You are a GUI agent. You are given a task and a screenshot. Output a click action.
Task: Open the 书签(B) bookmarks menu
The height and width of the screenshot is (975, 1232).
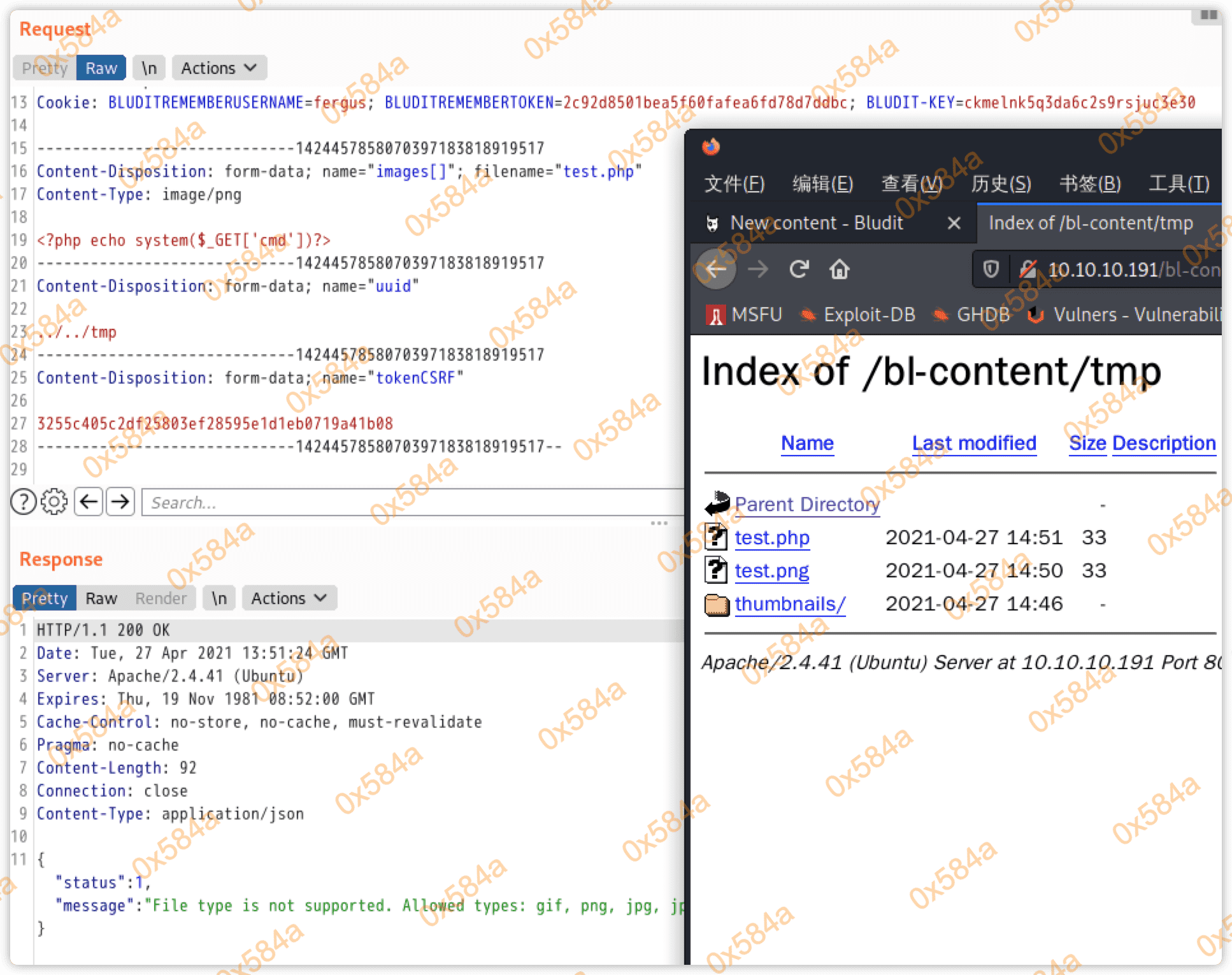point(1089,184)
